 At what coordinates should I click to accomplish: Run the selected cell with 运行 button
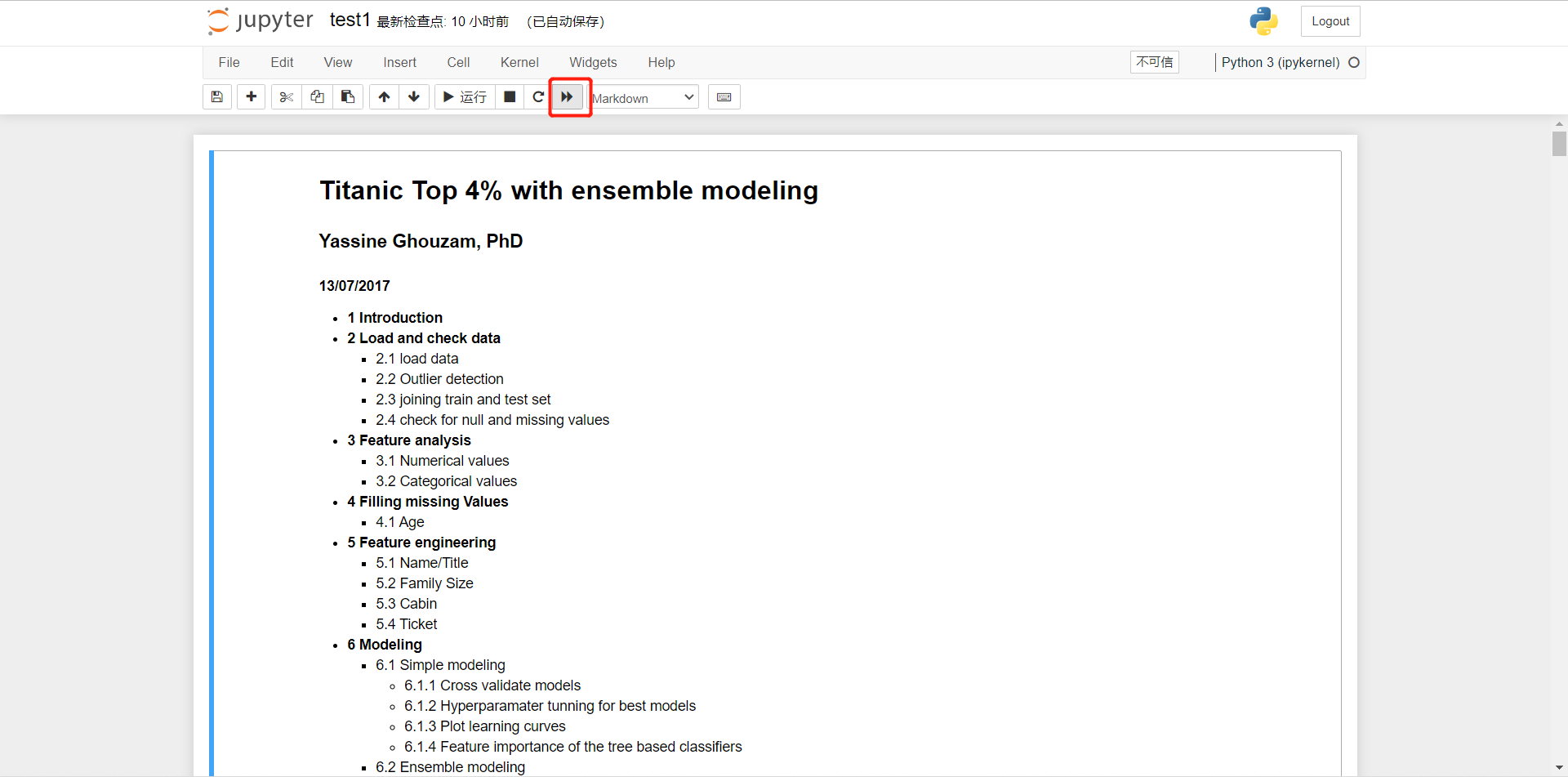(465, 97)
